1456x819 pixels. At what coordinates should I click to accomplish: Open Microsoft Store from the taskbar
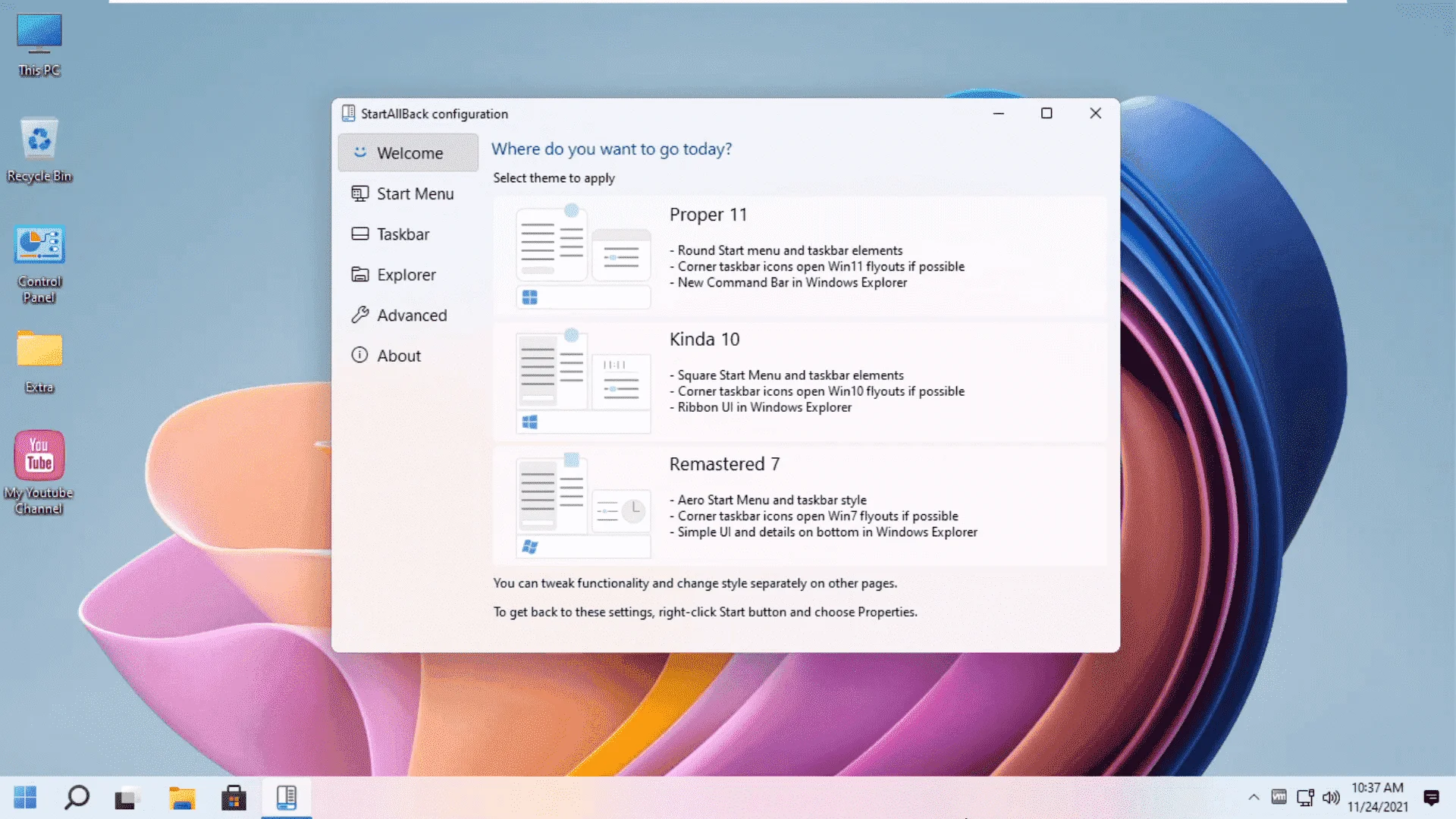(x=234, y=798)
